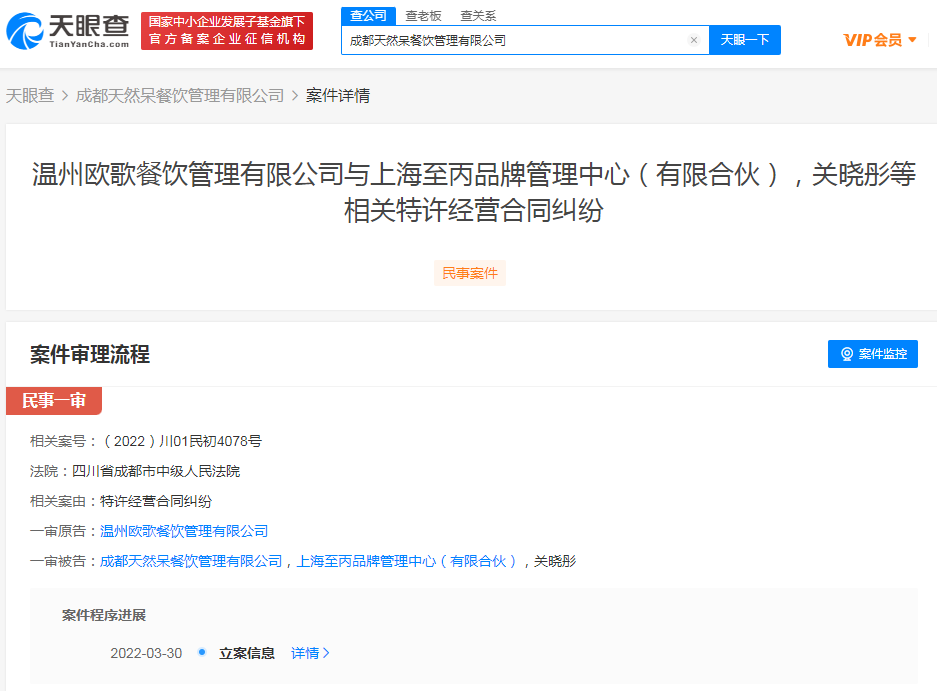Image resolution: width=937 pixels, height=691 pixels.
Task: Clear the search box with the x icon
Action: pyautogui.click(x=693, y=40)
